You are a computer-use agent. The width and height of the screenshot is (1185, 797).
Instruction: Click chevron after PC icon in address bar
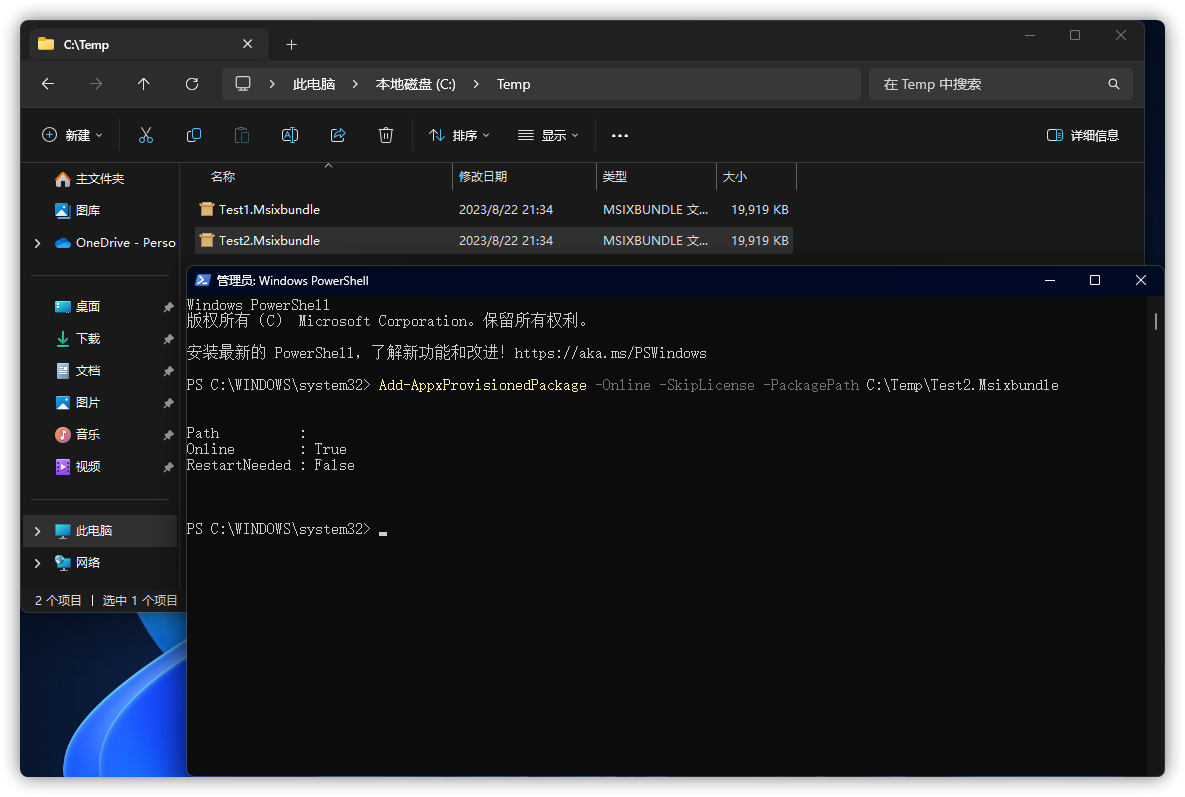point(272,84)
